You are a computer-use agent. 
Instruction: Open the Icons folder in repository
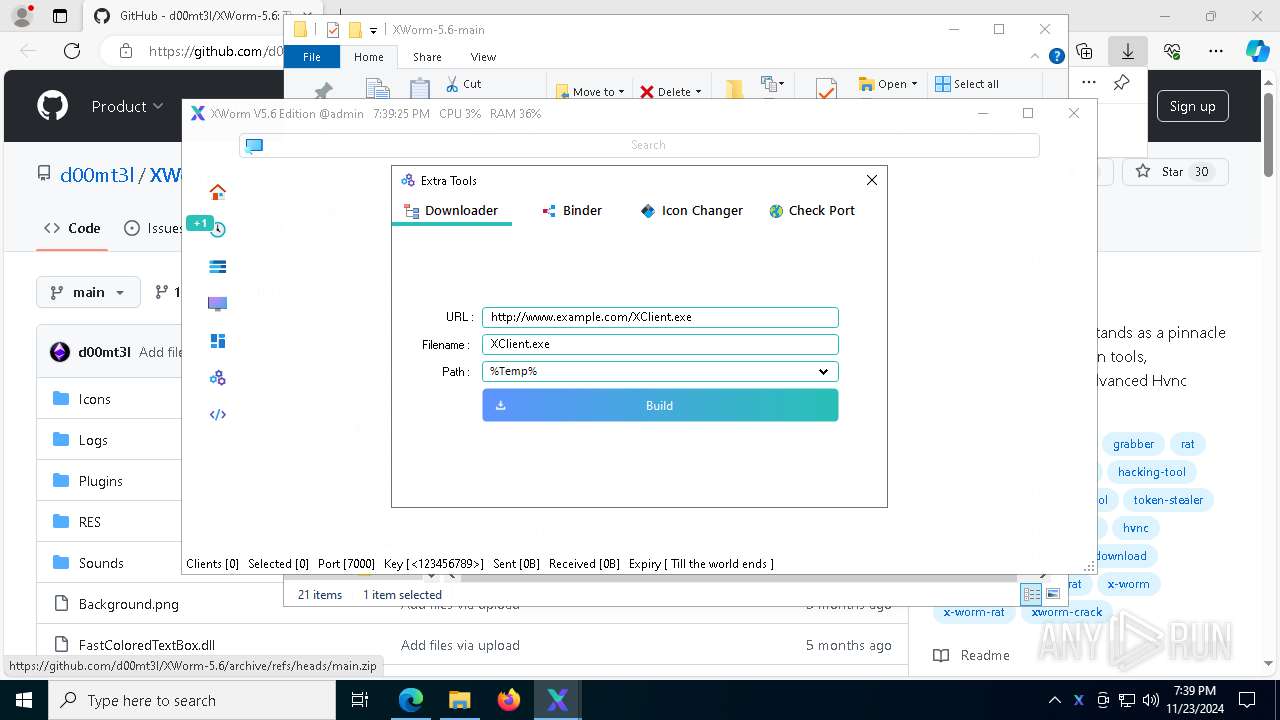click(x=95, y=399)
